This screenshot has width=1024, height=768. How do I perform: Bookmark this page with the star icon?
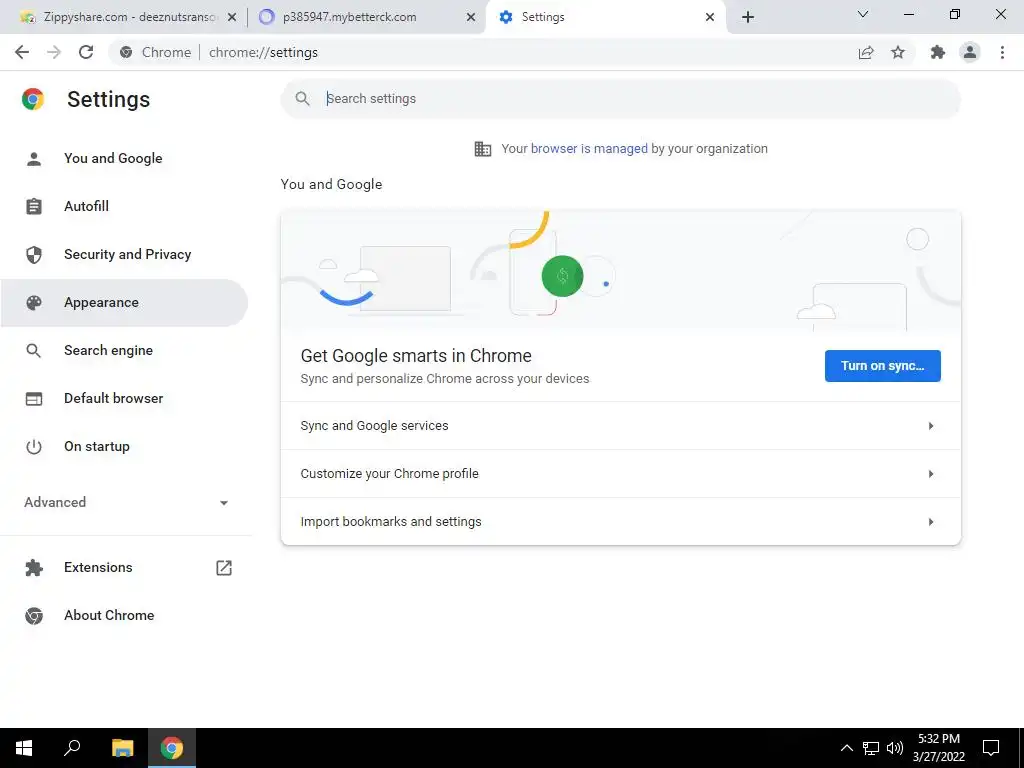pyautogui.click(x=898, y=52)
